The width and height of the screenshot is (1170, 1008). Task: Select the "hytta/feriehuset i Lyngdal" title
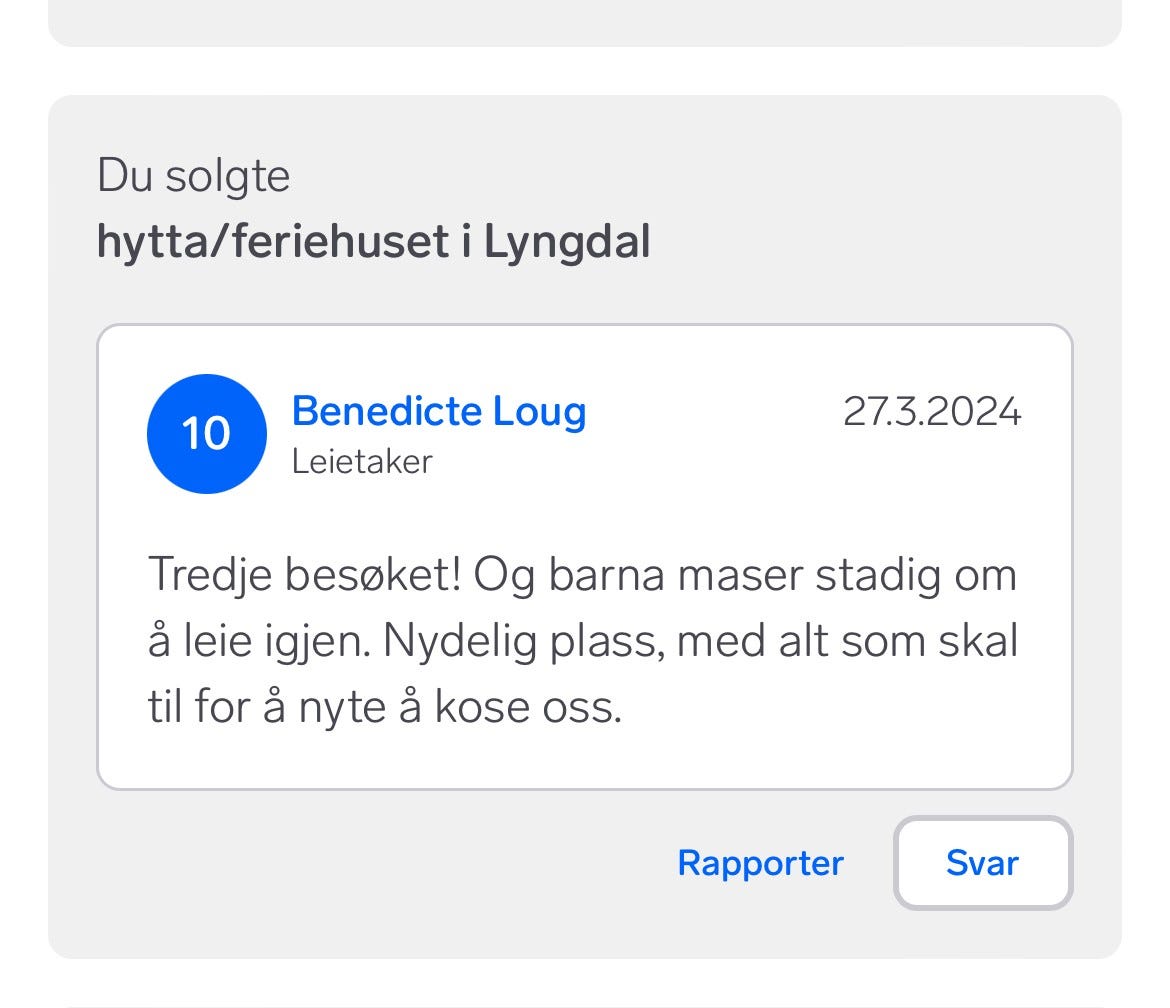point(373,242)
